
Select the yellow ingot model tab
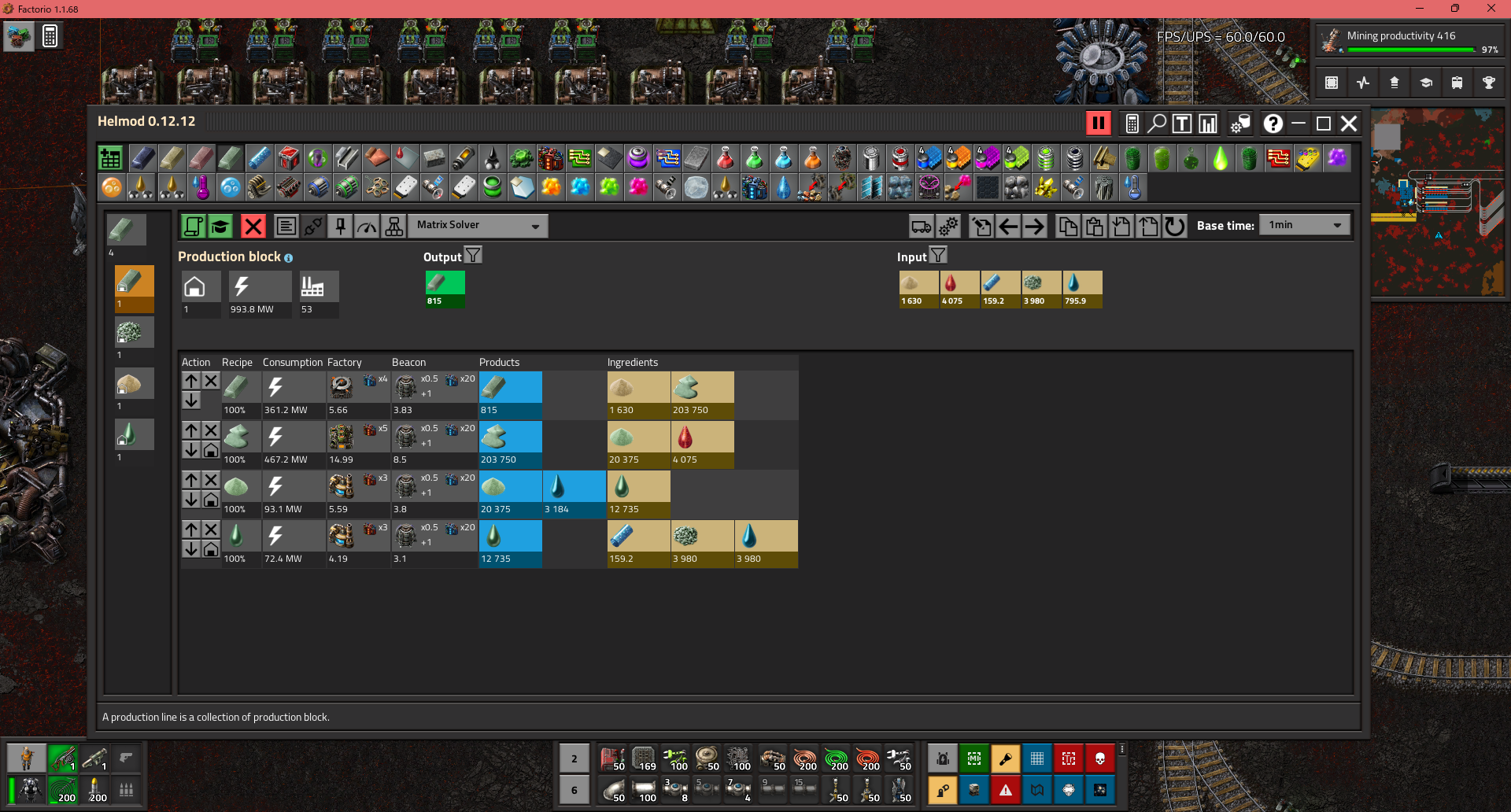(172, 158)
